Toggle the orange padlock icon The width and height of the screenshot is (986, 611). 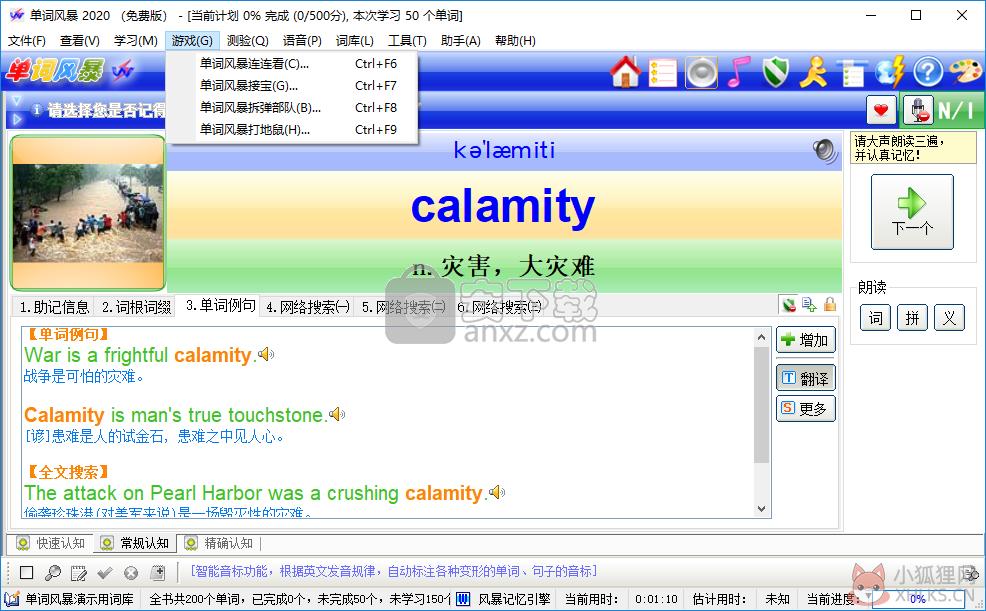[830, 304]
